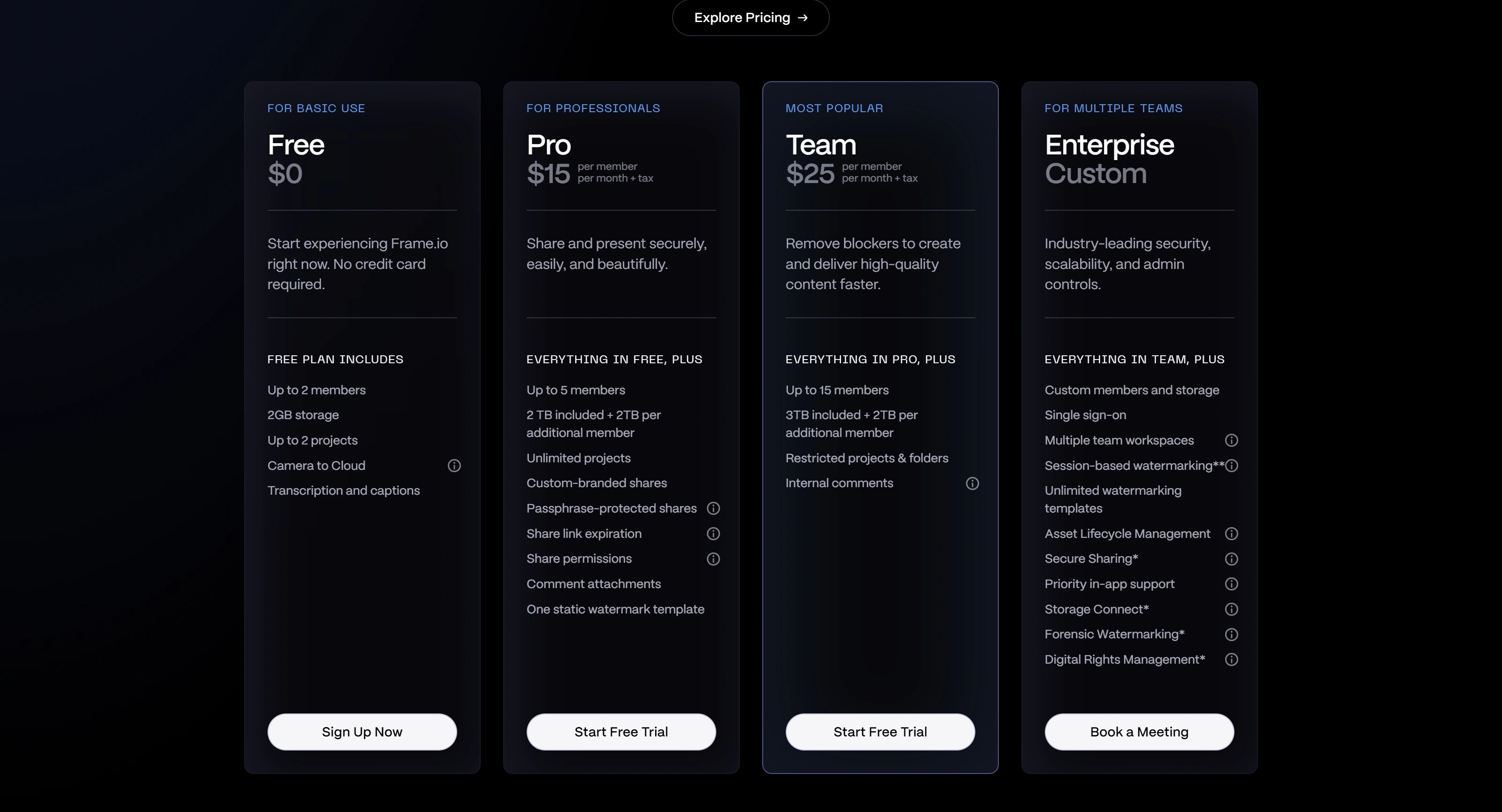Viewport: 1502px width, 812px height.
Task: Click 'Custom members and storage' feature
Action: click(x=1132, y=390)
